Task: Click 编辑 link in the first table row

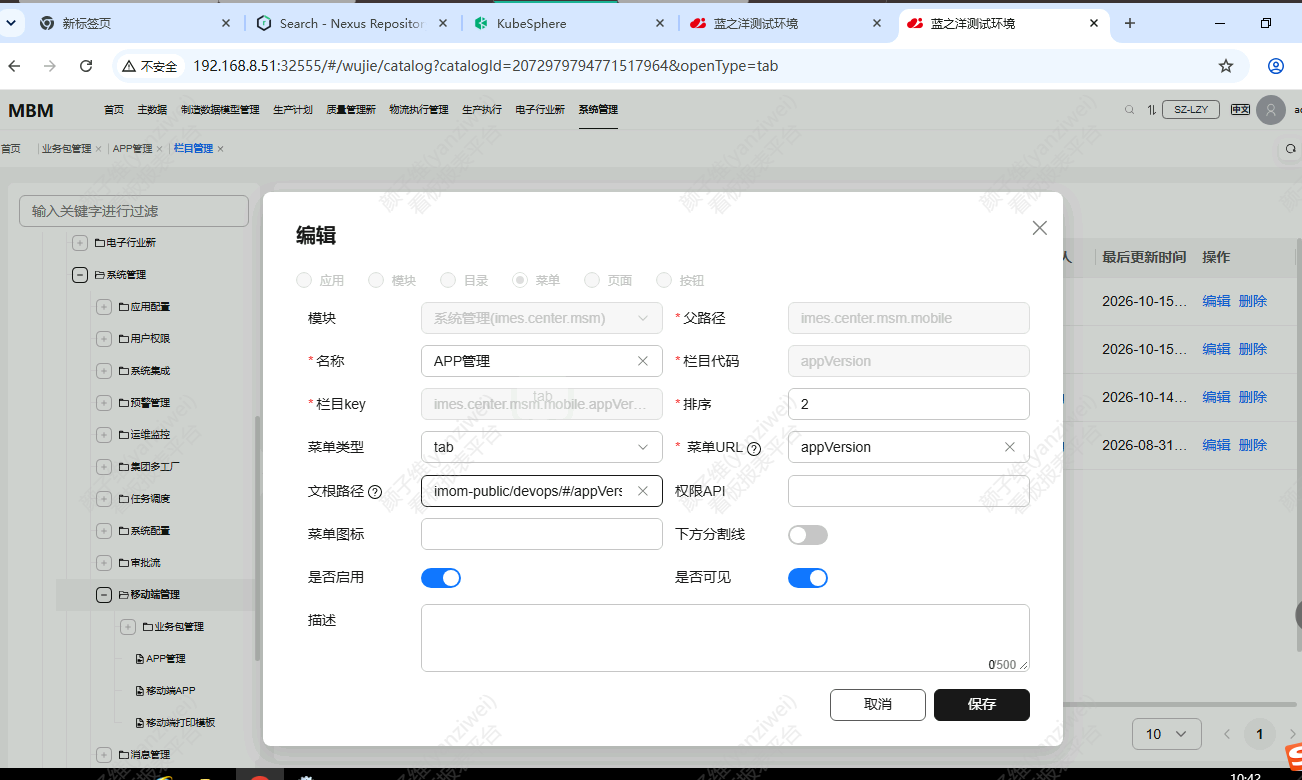Action: pyautogui.click(x=1216, y=301)
